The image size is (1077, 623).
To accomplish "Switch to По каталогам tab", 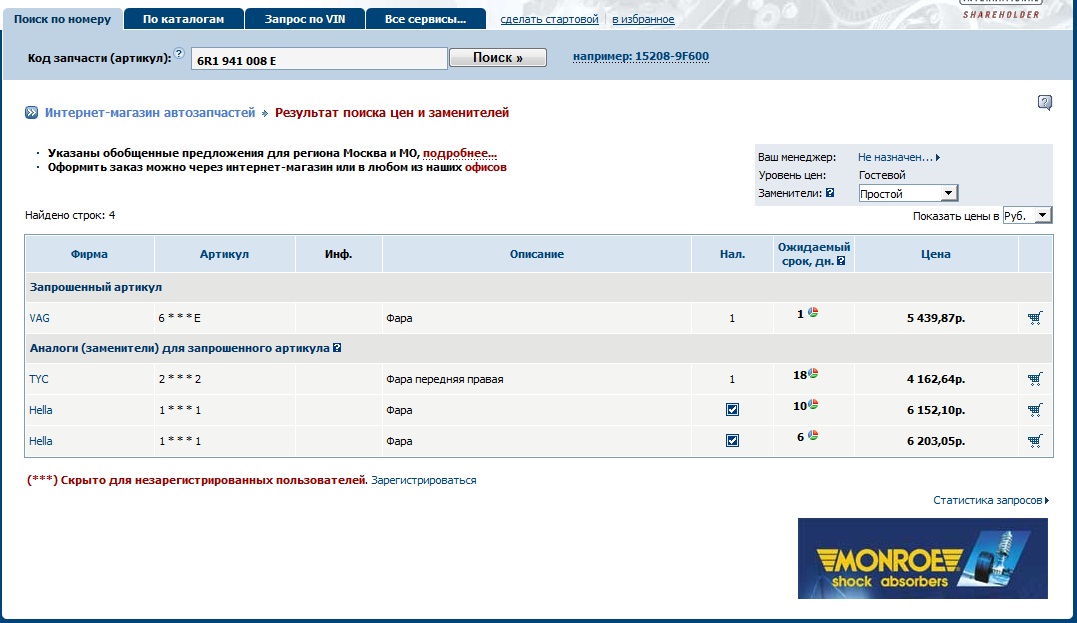I will pos(183,19).
